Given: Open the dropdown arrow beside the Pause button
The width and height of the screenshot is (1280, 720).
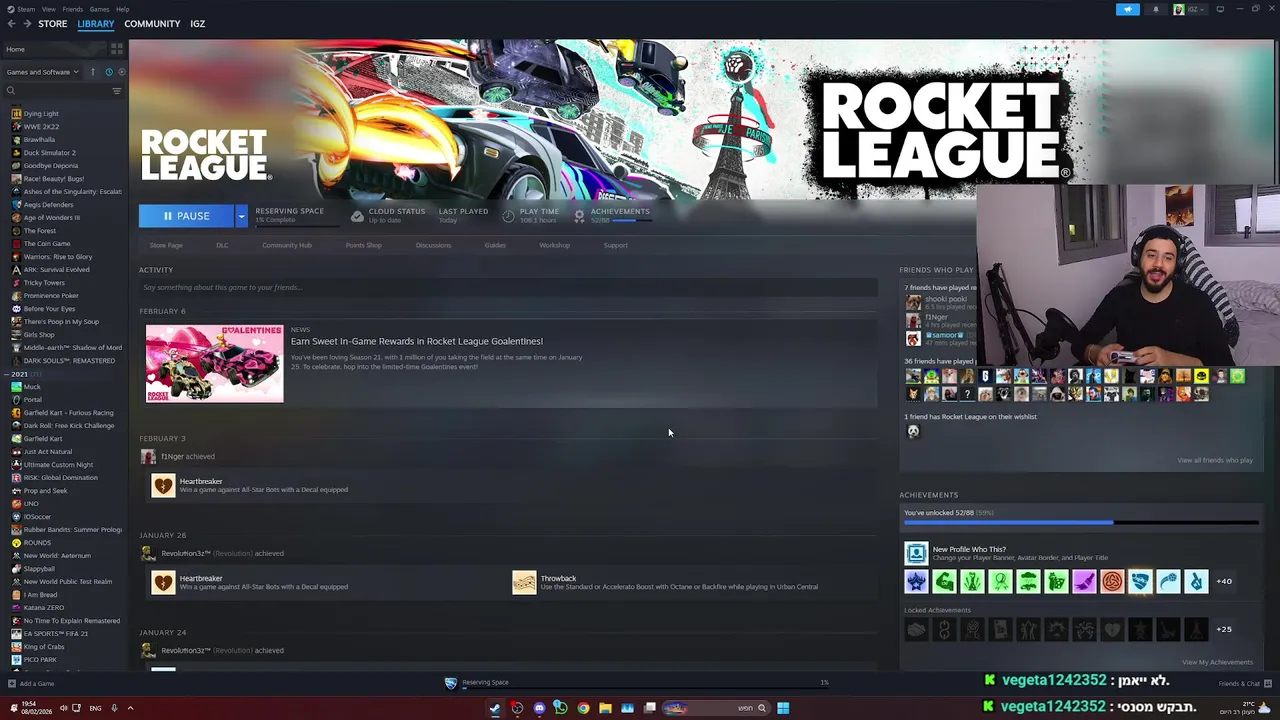Looking at the screenshot, I should point(241,215).
